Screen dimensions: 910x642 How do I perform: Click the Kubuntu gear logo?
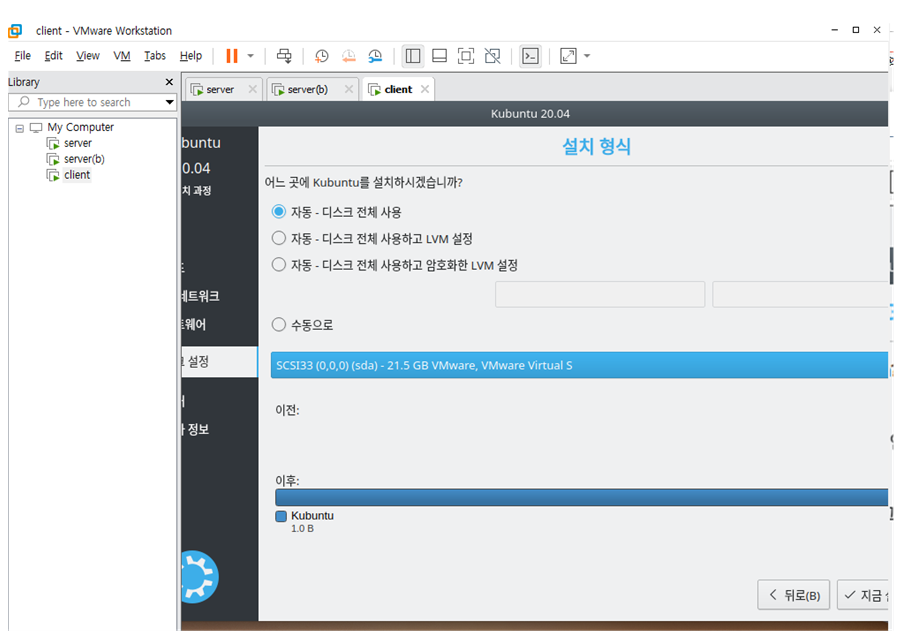[200, 576]
